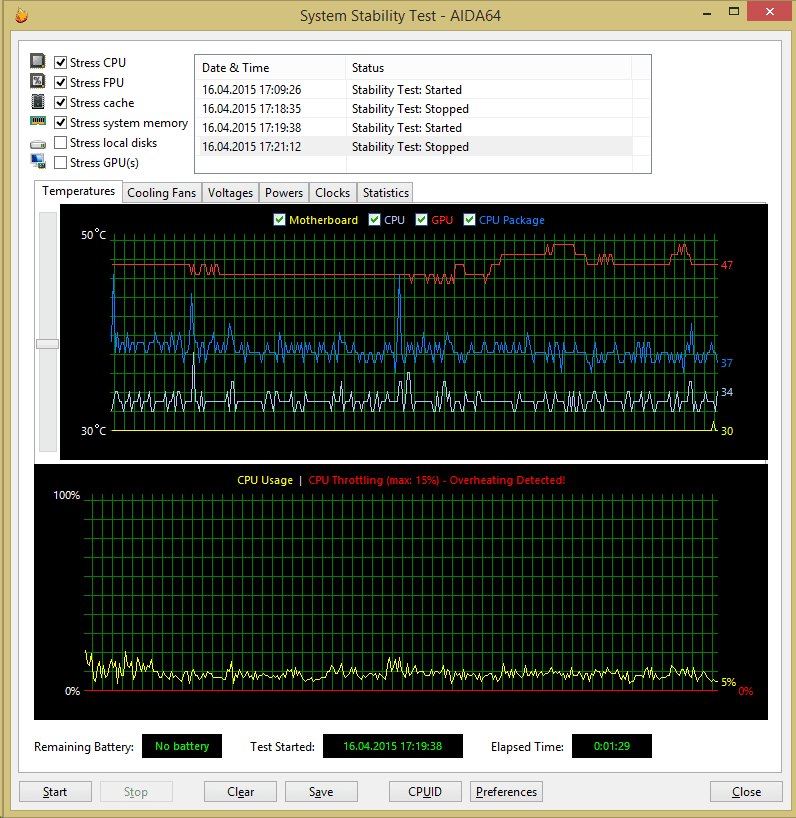Click the hard disk icon beside Stress local disks
Viewport: 796px width, 818px height.
(x=38, y=143)
